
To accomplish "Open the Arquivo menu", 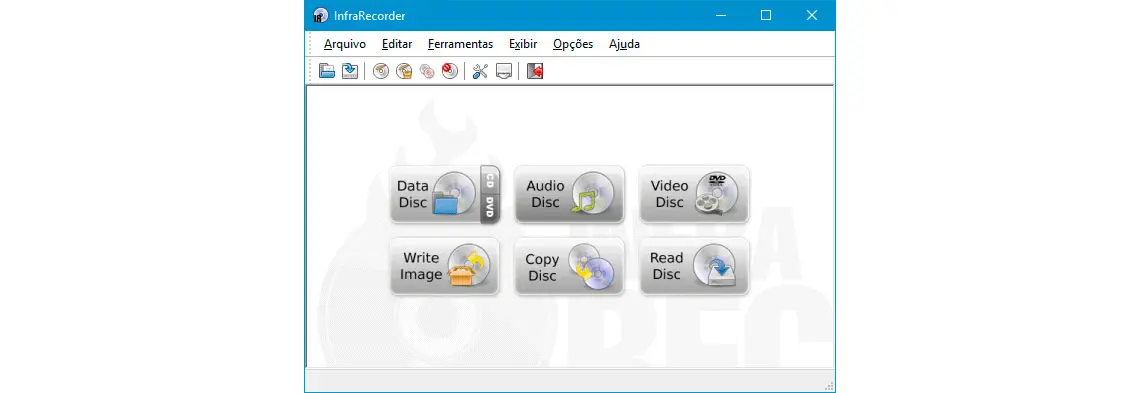I will pos(345,44).
